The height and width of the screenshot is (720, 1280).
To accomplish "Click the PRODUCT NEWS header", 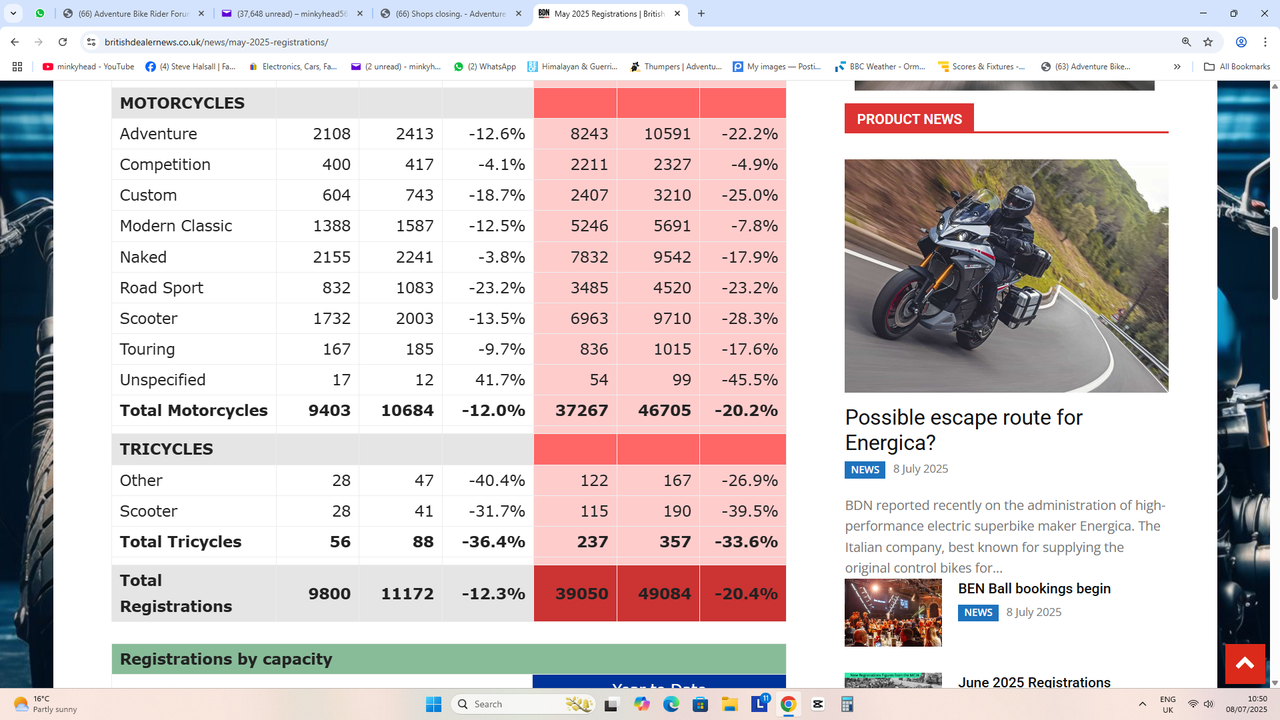I will [x=909, y=119].
